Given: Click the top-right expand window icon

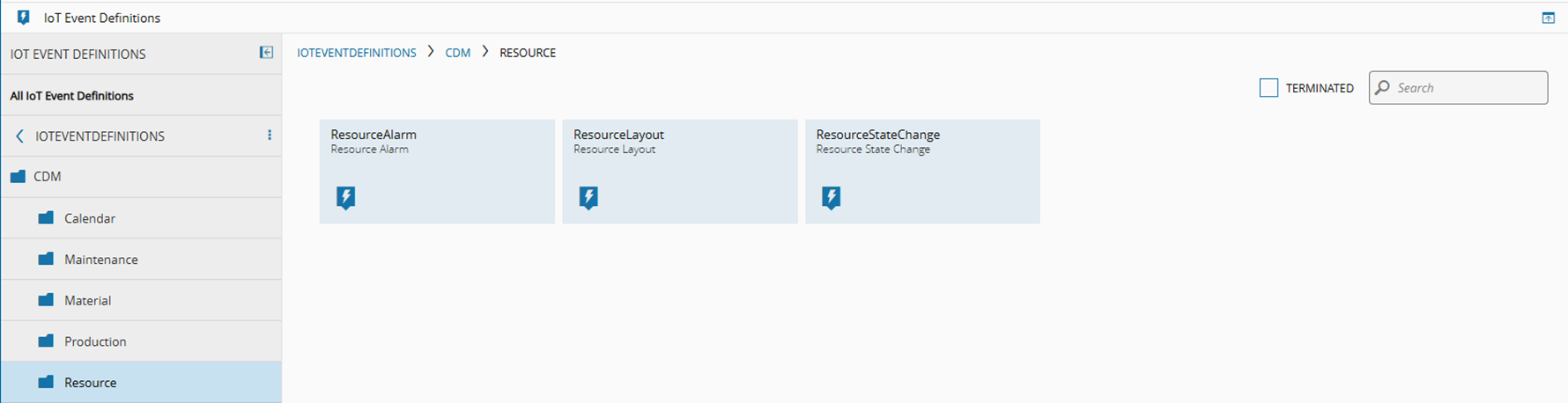Looking at the screenshot, I should (1548, 18).
